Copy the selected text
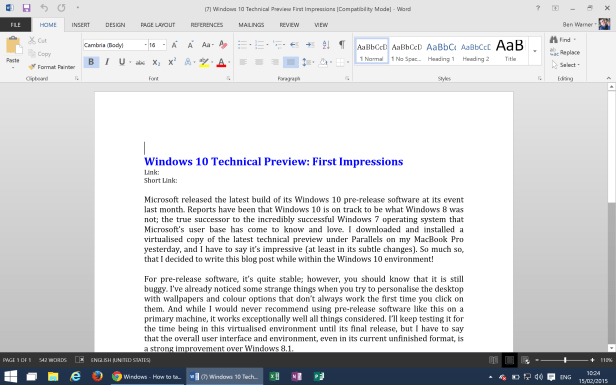616x385 pixels. [40, 54]
